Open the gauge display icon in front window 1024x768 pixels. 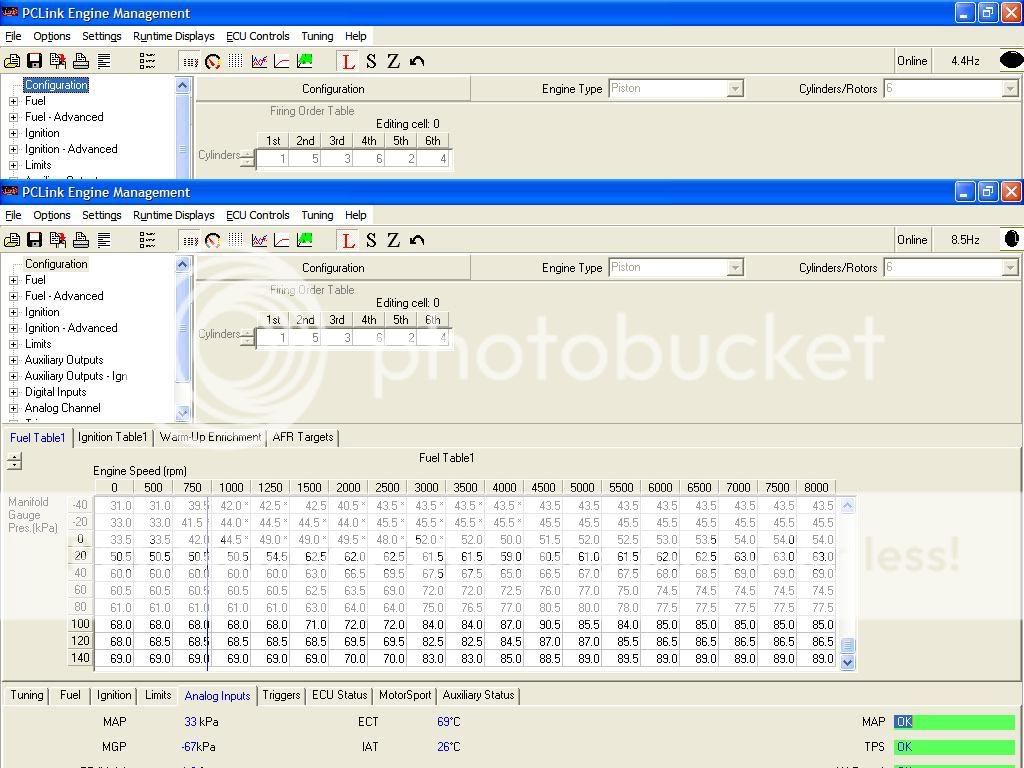coord(213,240)
